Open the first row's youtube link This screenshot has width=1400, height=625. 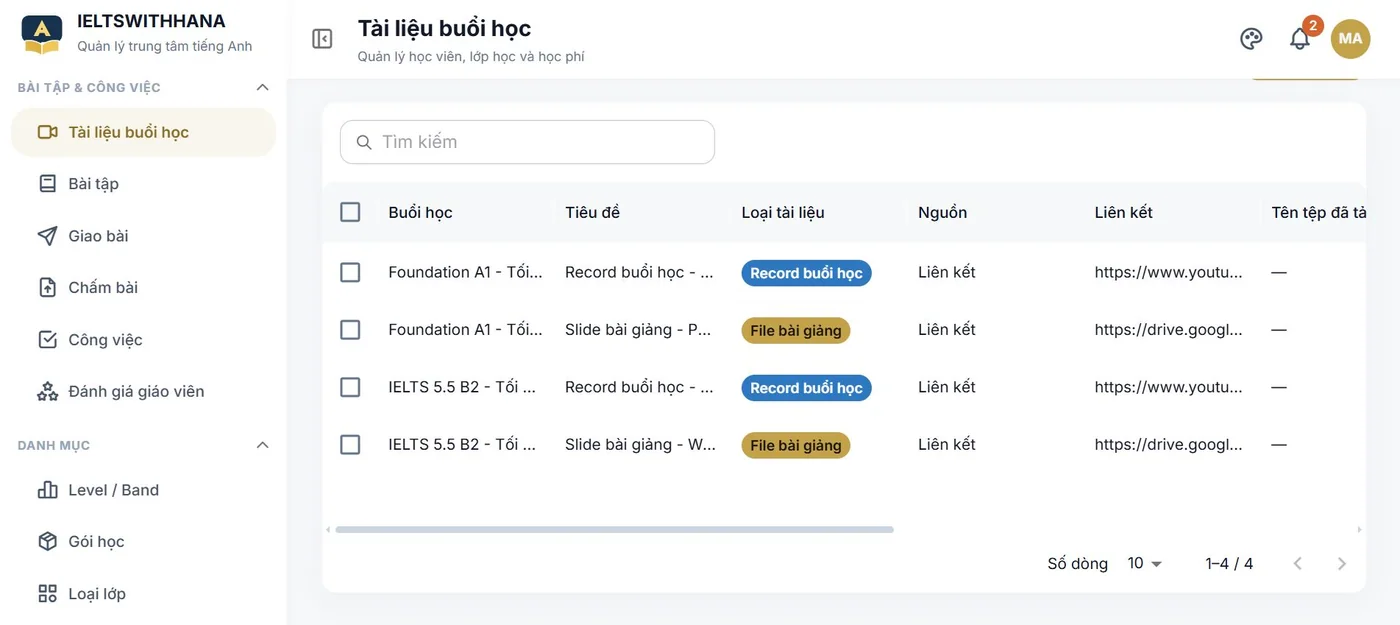pos(1168,272)
